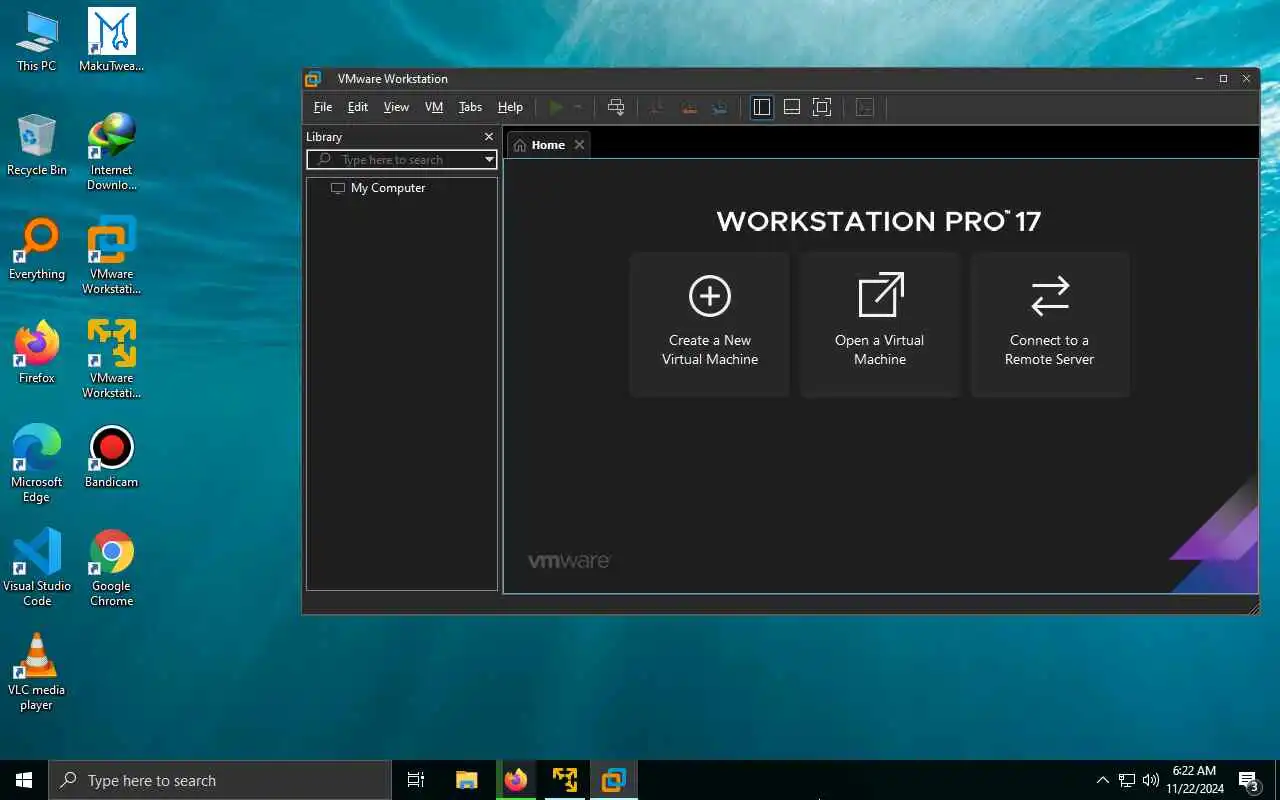Open the Help menu
This screenshot has height=800, width=1280.
pos(510,107)
